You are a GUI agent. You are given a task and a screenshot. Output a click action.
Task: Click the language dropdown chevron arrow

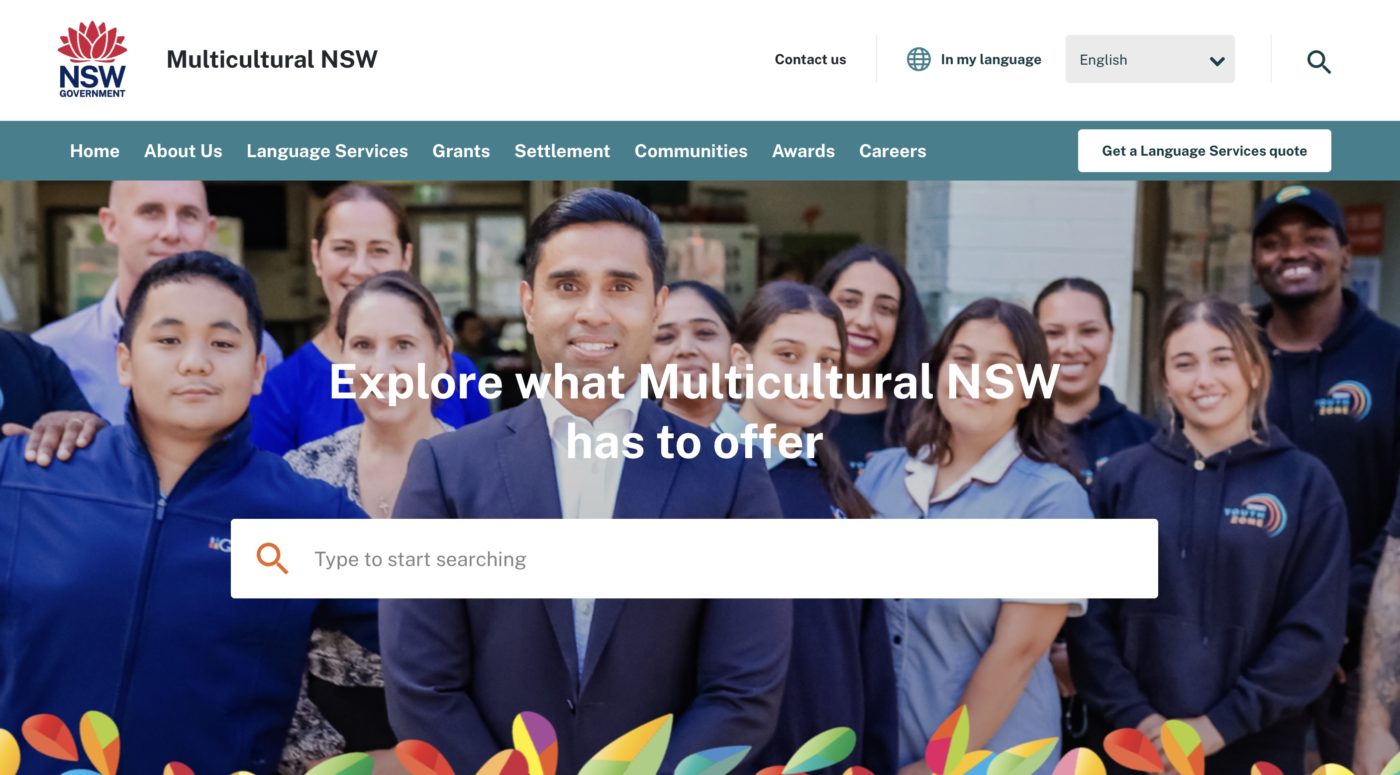1217,61
